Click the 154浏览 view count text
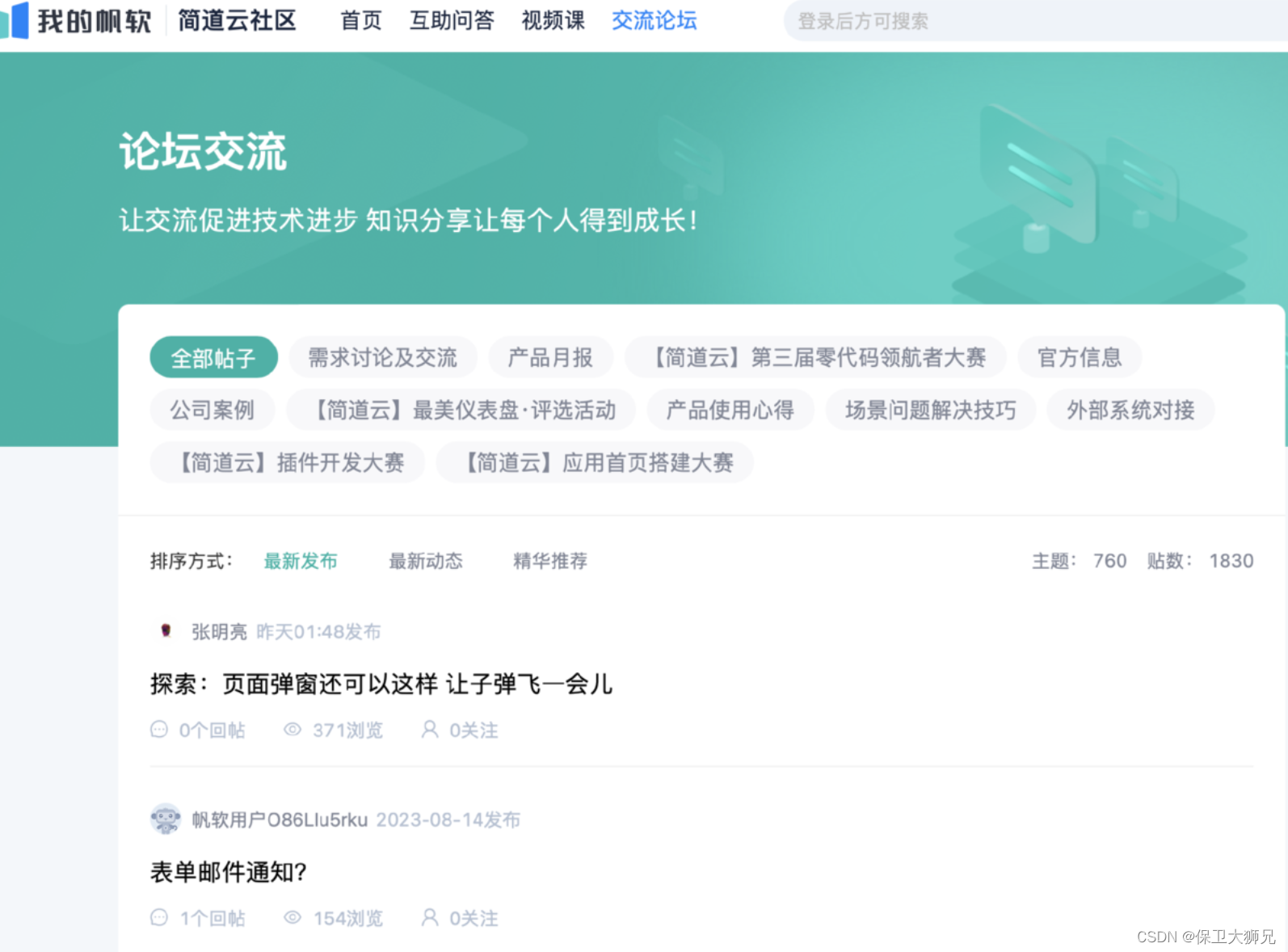 348,918
